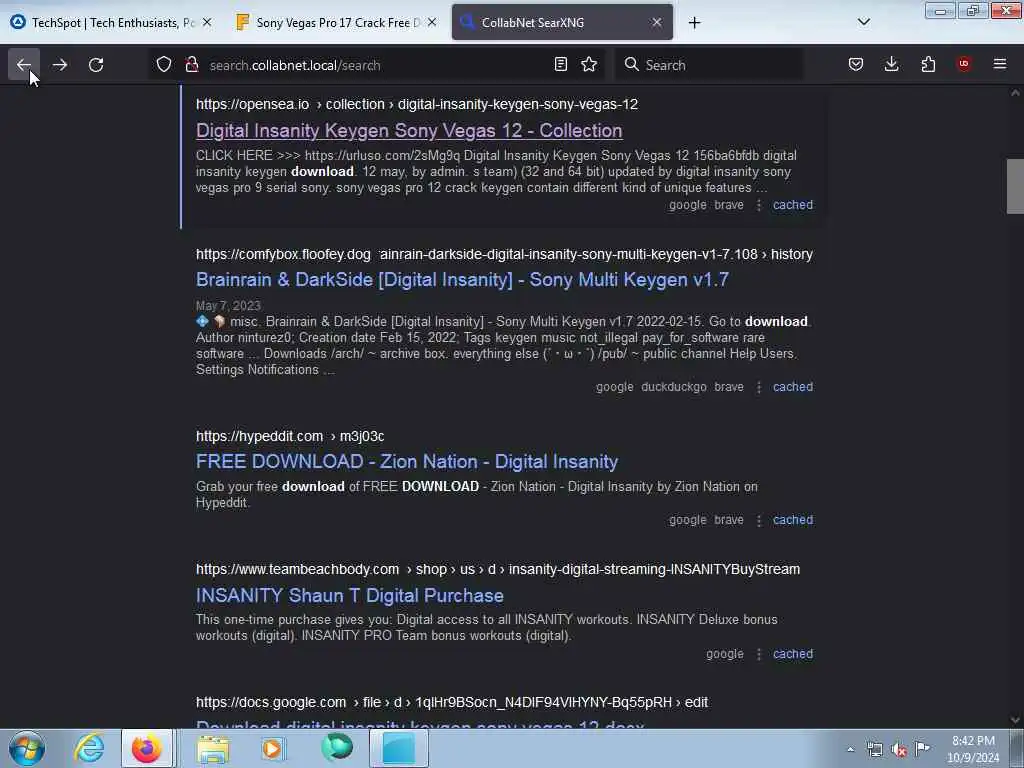The width and height of the screenshot is (1024, 768).
Task: Select the CollabNet SearXNG tab
Action: [x=562, y=22]
